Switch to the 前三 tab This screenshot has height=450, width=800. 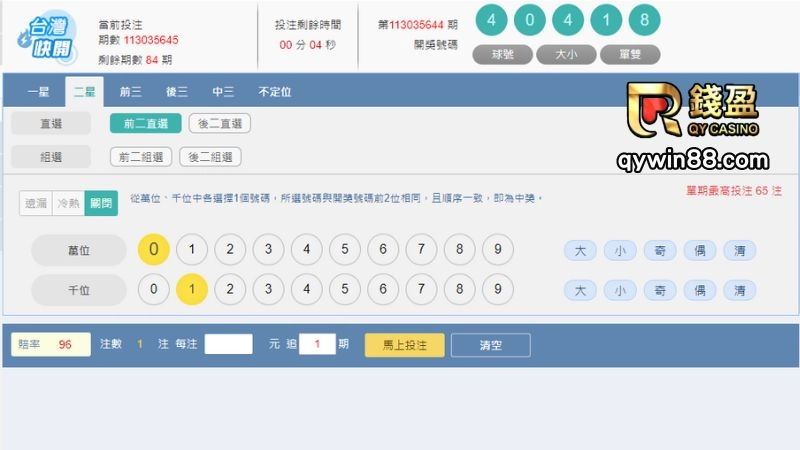click(130, 92)
